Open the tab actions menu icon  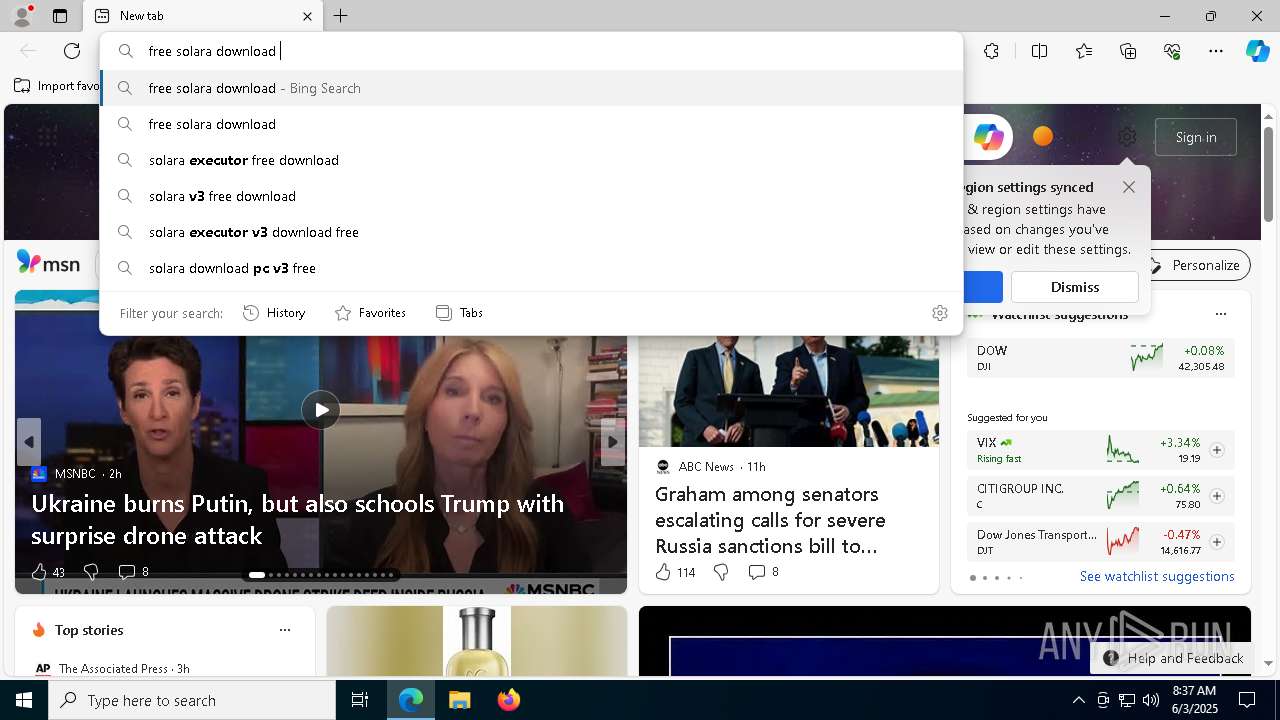click(x=60, y=16)
